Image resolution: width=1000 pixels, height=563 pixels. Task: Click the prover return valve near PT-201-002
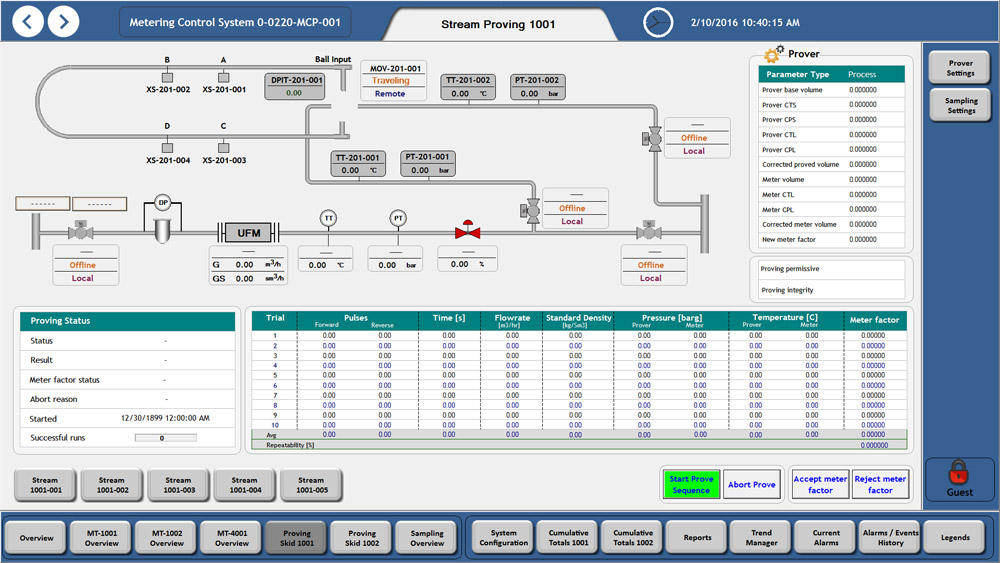(x=653, y=139)
